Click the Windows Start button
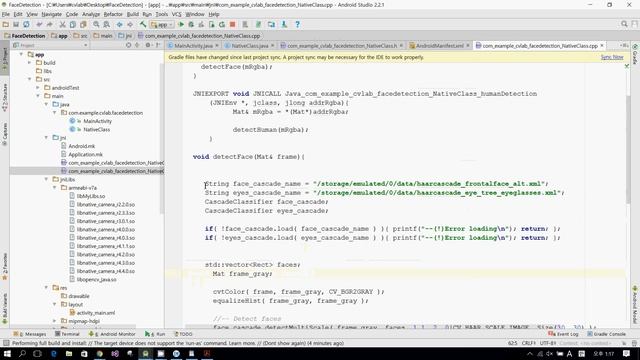 coord(7,353)
